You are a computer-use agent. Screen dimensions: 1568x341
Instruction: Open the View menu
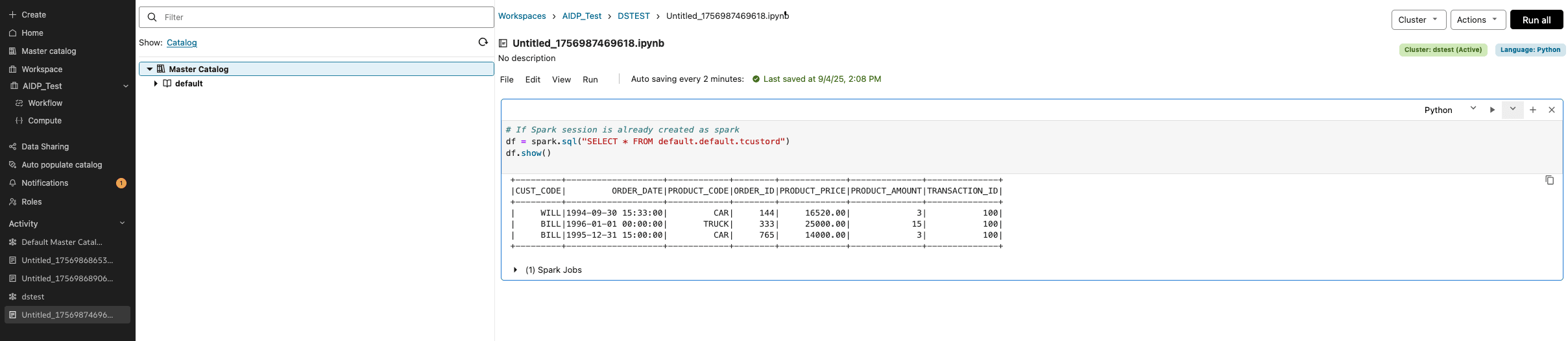pos(561,79)
